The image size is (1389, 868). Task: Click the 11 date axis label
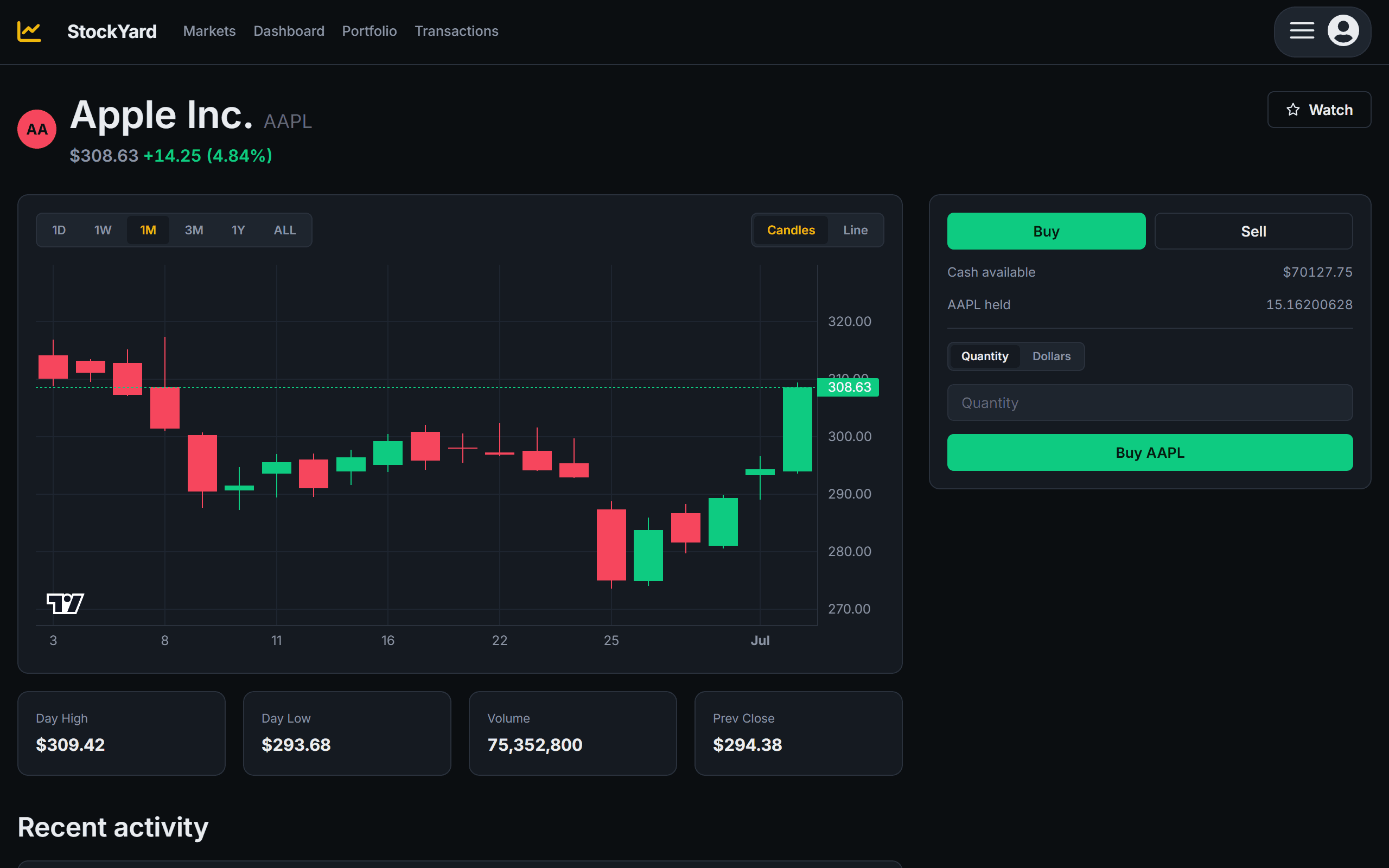277,641
